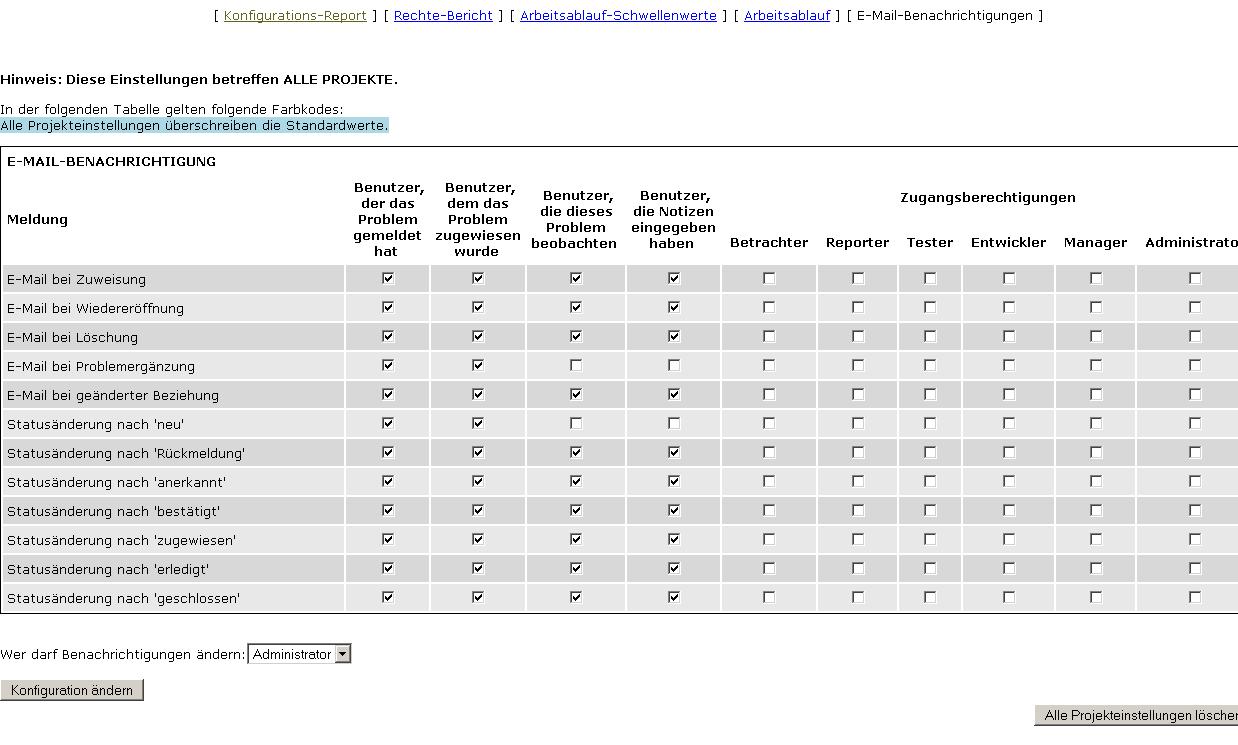
Task: Uncheck assigned user for Statusänderung nach 'zugewiesen'
Action: point(478,540)
